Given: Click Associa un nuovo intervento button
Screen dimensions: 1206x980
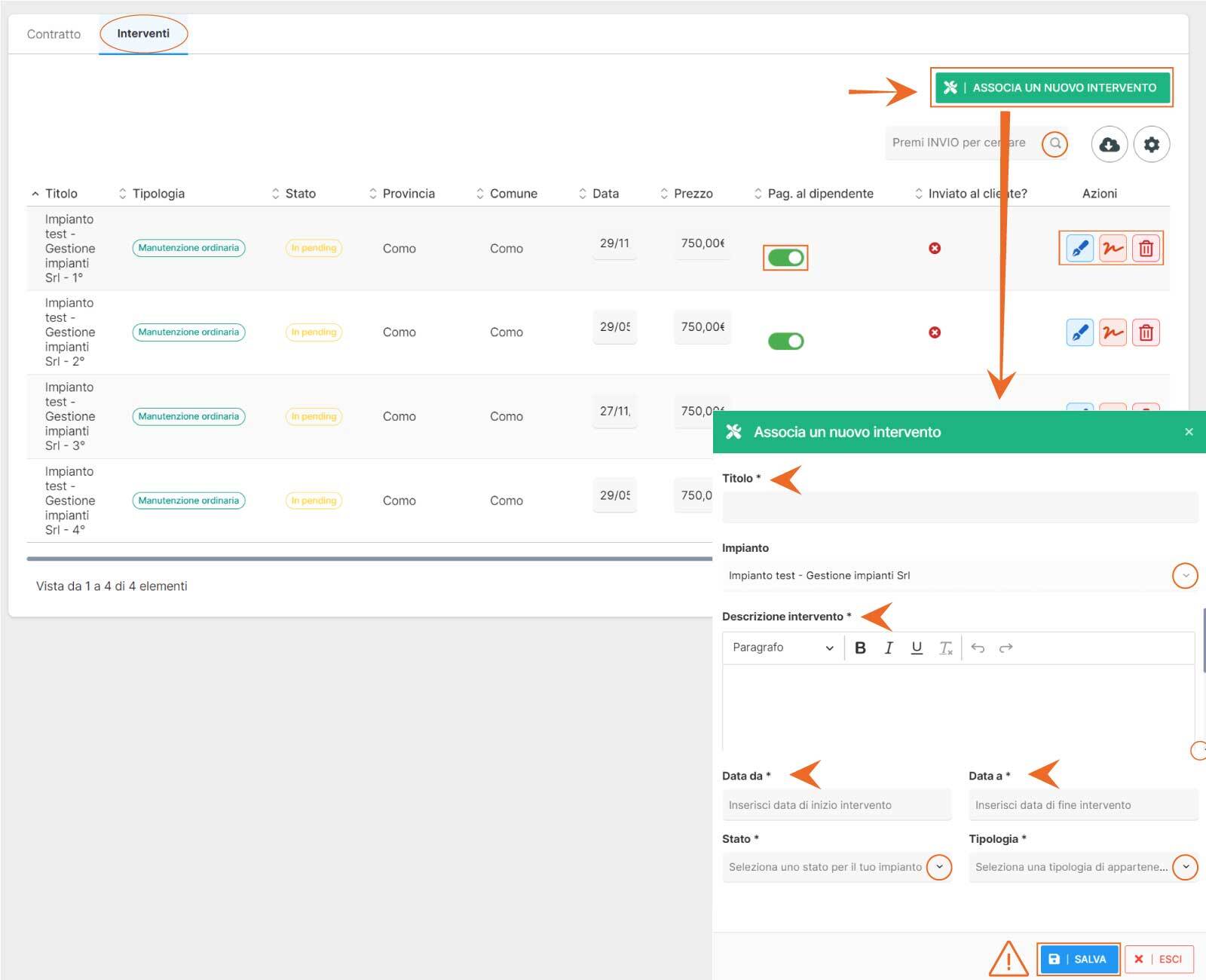Looking at the screenshot, I should (1051, 87).
